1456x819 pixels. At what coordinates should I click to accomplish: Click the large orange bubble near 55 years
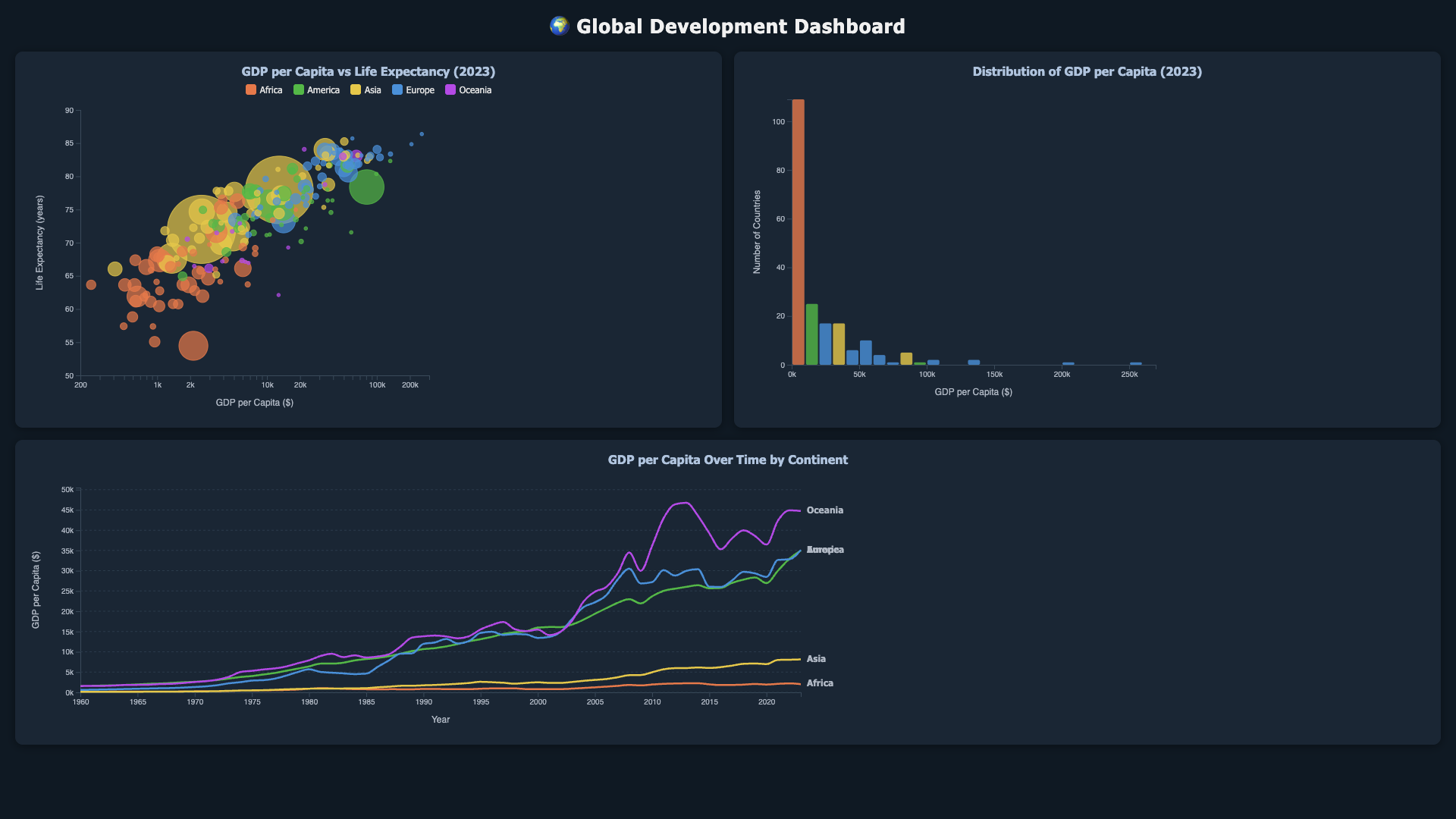pos(193,346)
